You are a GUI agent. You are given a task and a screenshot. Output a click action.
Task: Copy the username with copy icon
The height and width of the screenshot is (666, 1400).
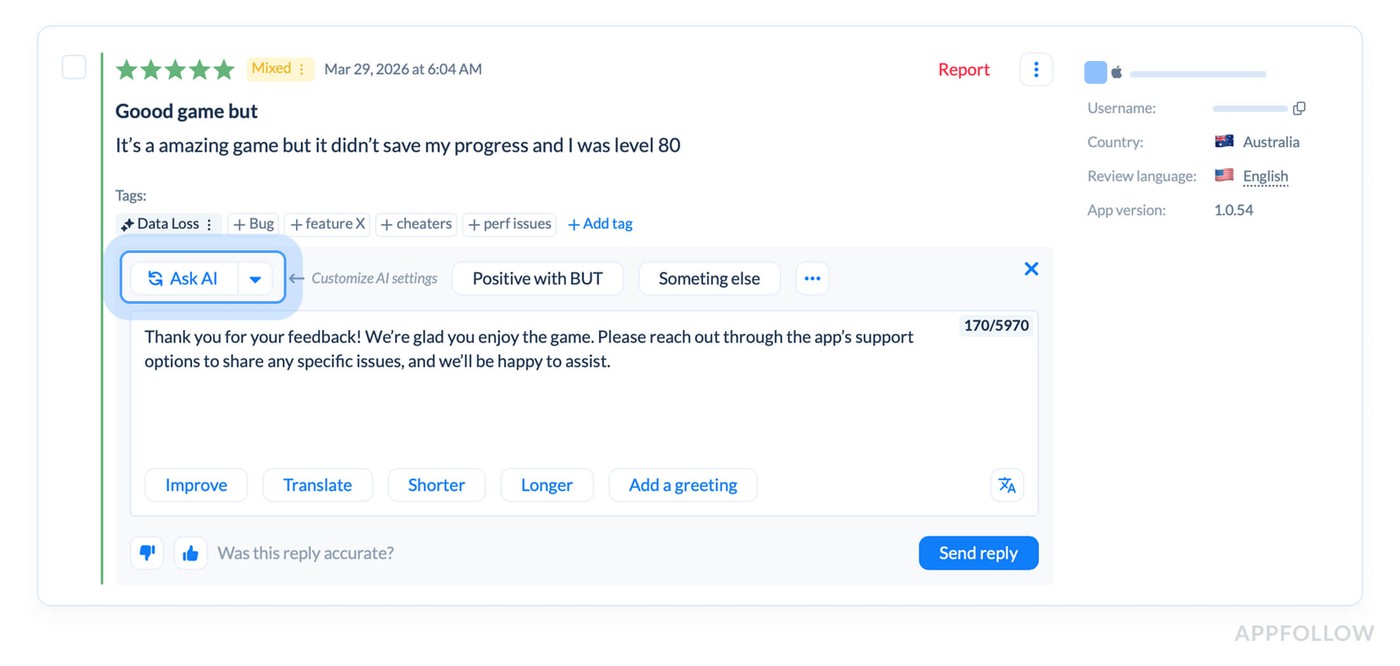coord(1299,108)
